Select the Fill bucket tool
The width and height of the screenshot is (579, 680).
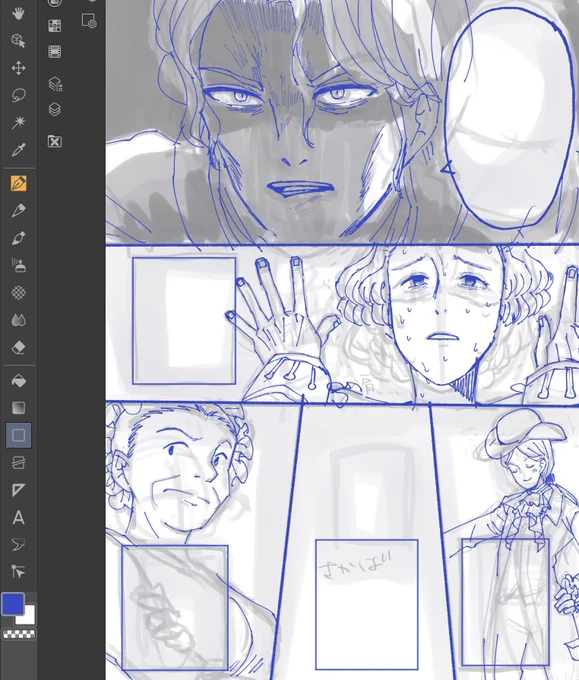(18, 381)
